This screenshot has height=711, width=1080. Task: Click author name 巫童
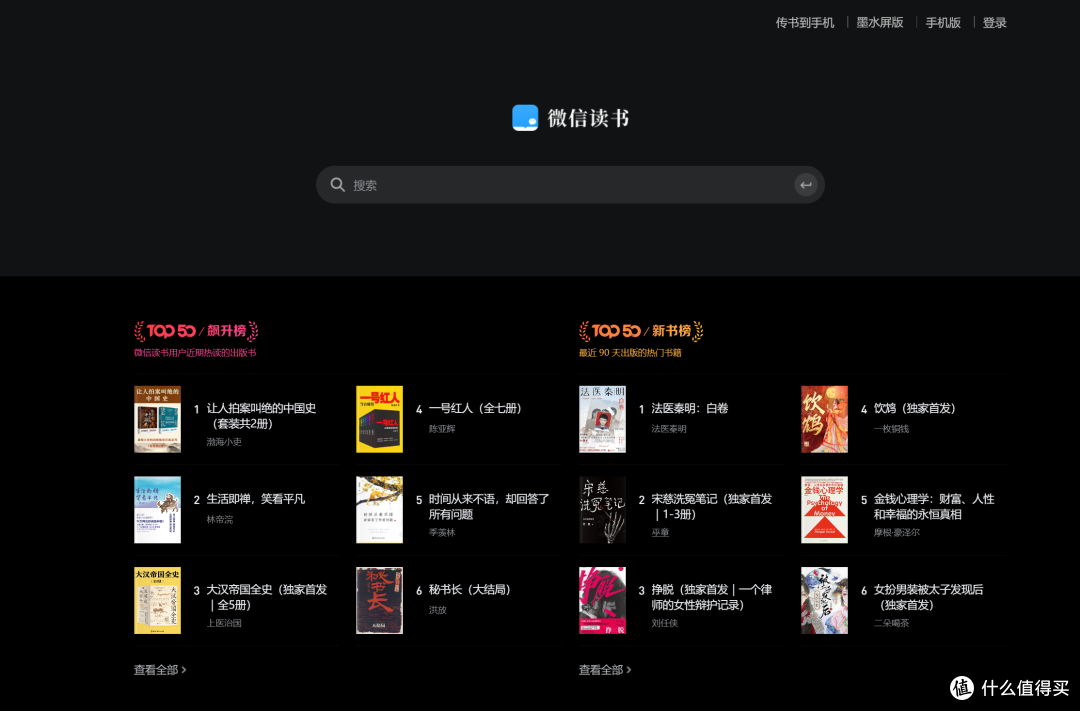point(660,533)
